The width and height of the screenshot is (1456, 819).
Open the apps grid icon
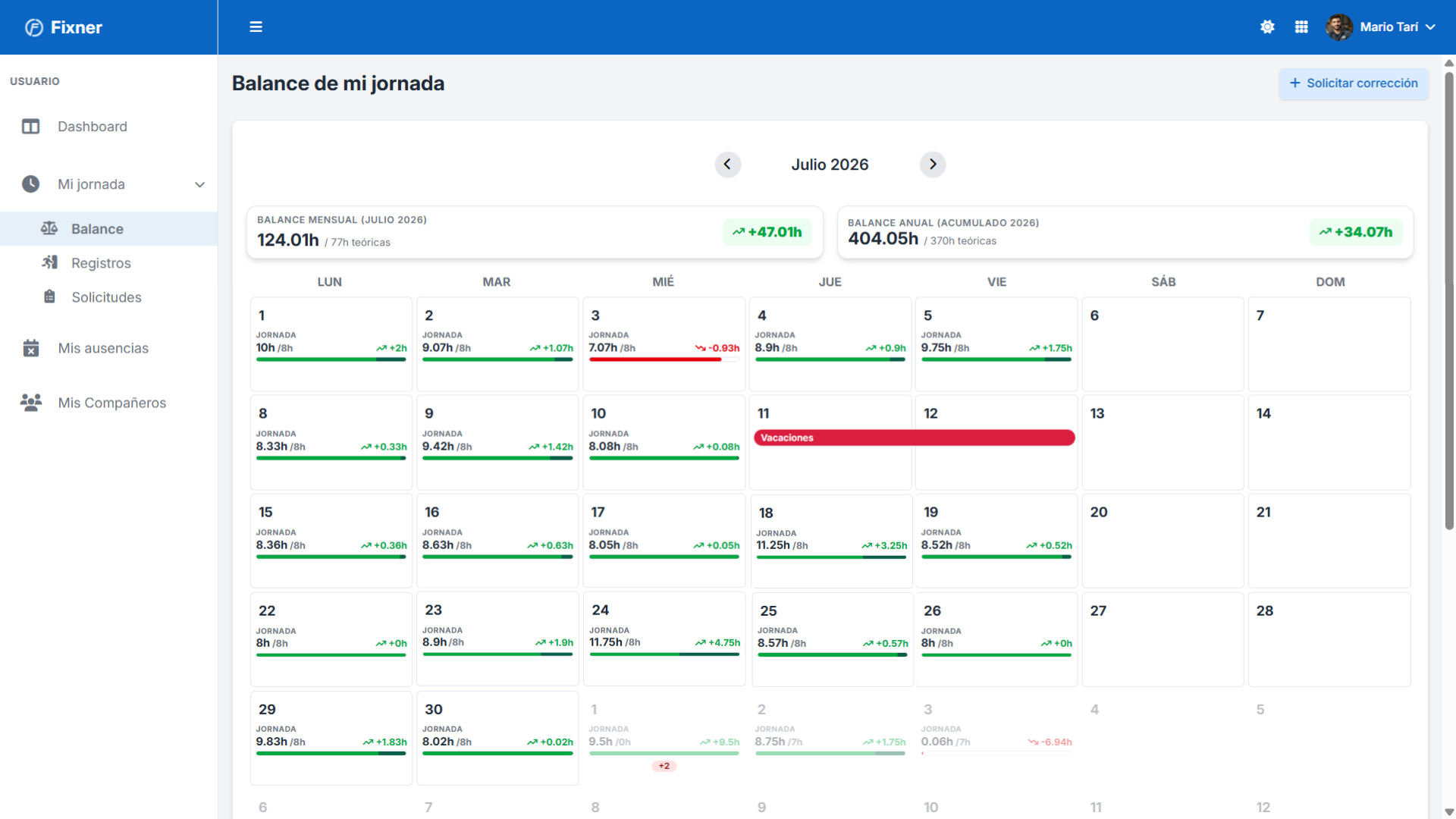[1301, 27]
